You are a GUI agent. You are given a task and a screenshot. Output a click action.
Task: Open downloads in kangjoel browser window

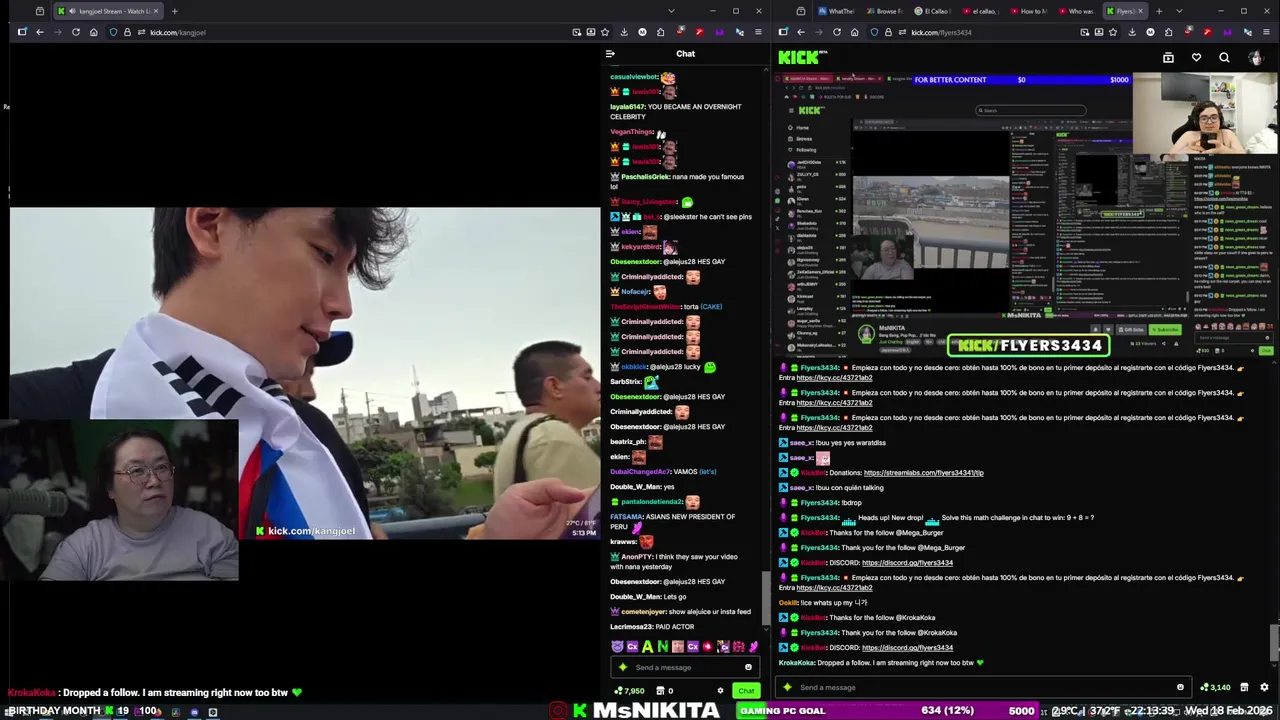pos(624,32)
